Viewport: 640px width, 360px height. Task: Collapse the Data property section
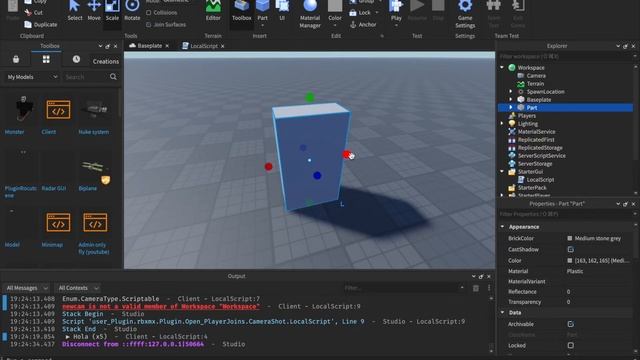point(502,312)
